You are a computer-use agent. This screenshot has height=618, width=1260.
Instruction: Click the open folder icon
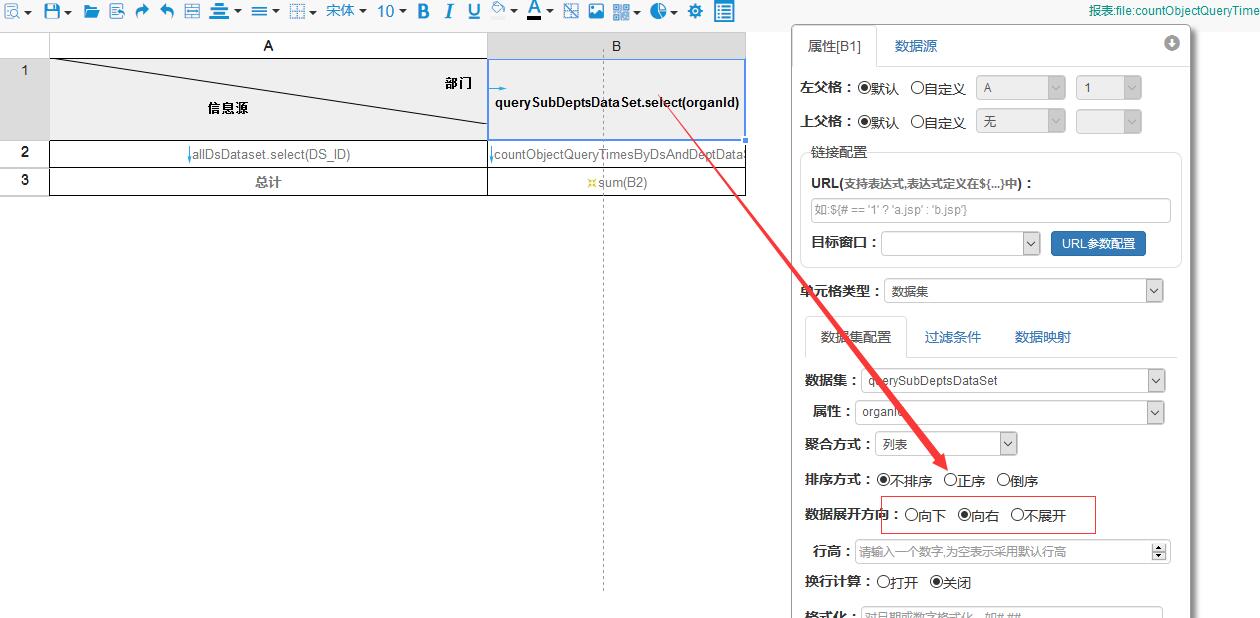(91, 12)
